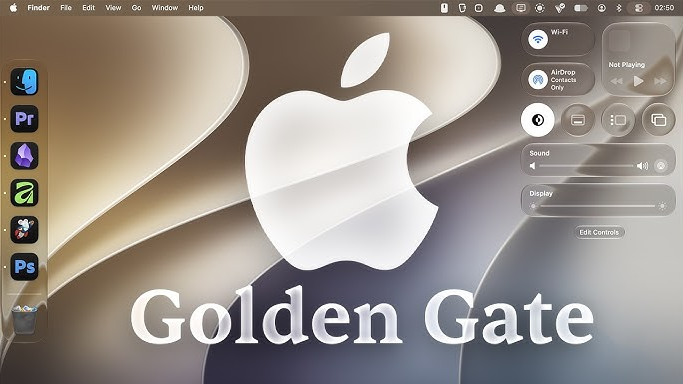Screen dimensions: 683x384
Task: Click the Not Playing text
Action: click(626, 64)
